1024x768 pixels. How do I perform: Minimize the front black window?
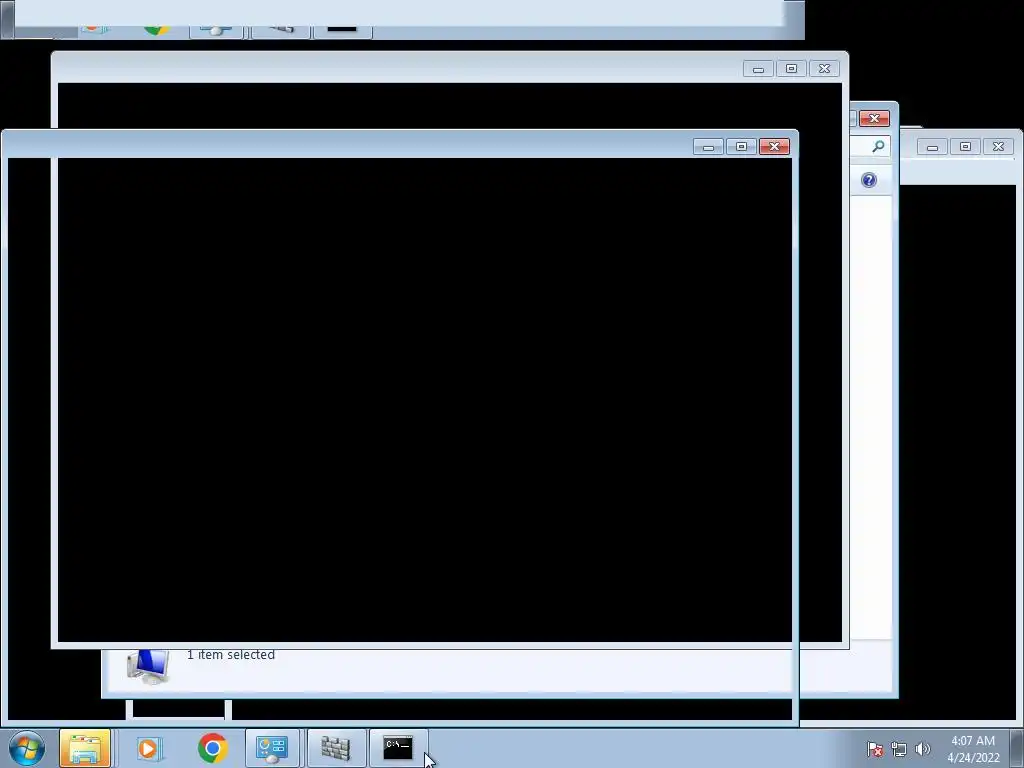click(709, 146)
